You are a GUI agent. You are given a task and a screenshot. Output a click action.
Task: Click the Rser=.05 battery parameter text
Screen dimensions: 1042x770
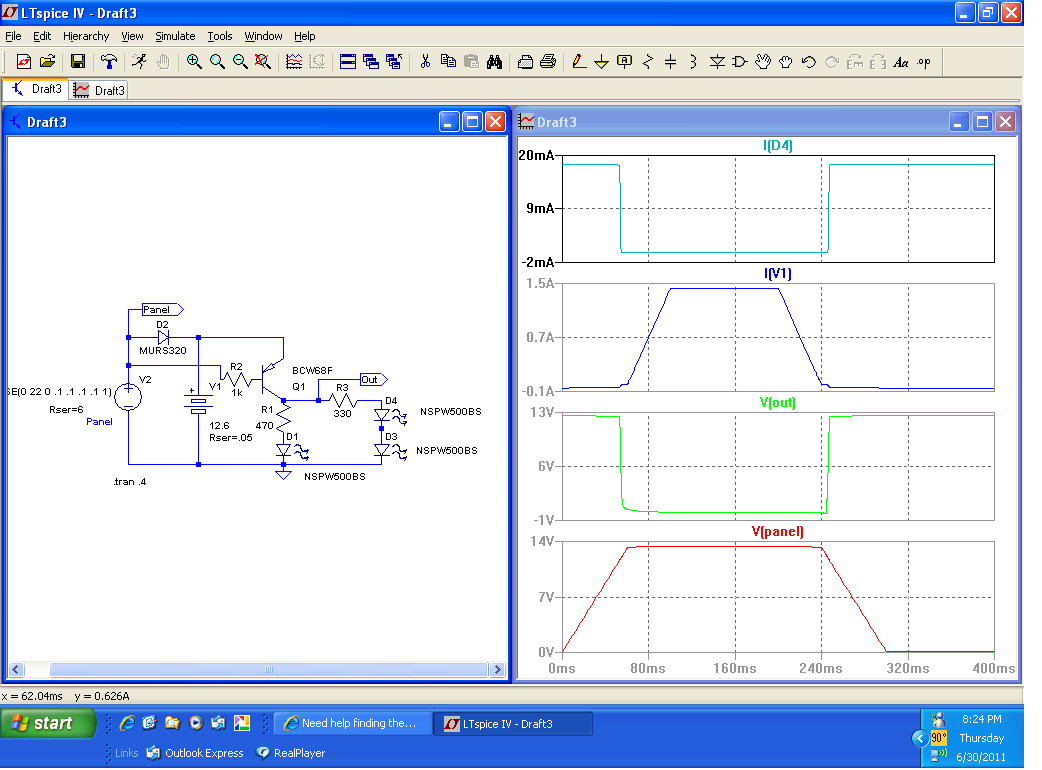[231, 437]
